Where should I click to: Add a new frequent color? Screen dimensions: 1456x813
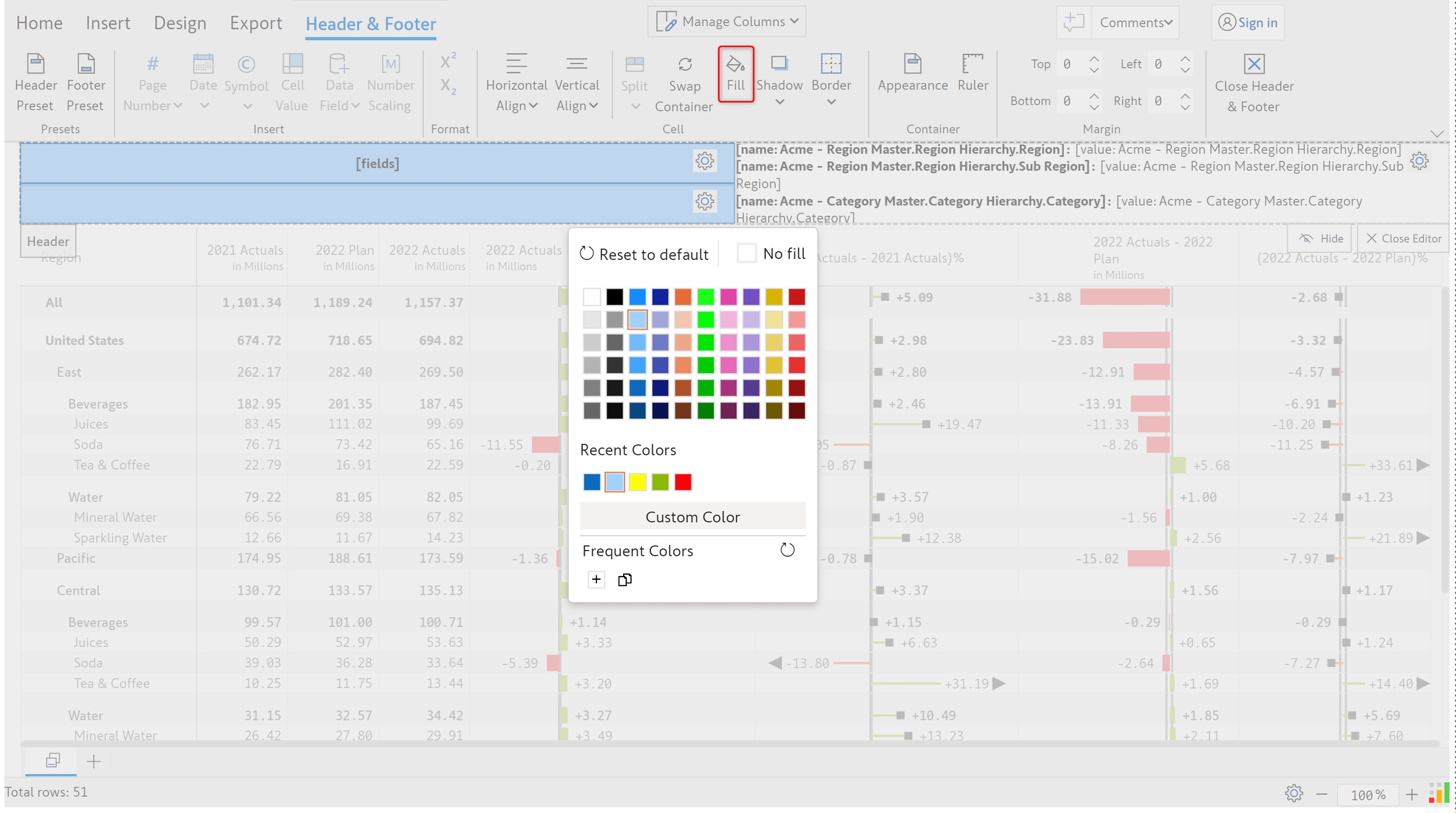[x=596, y=579]
